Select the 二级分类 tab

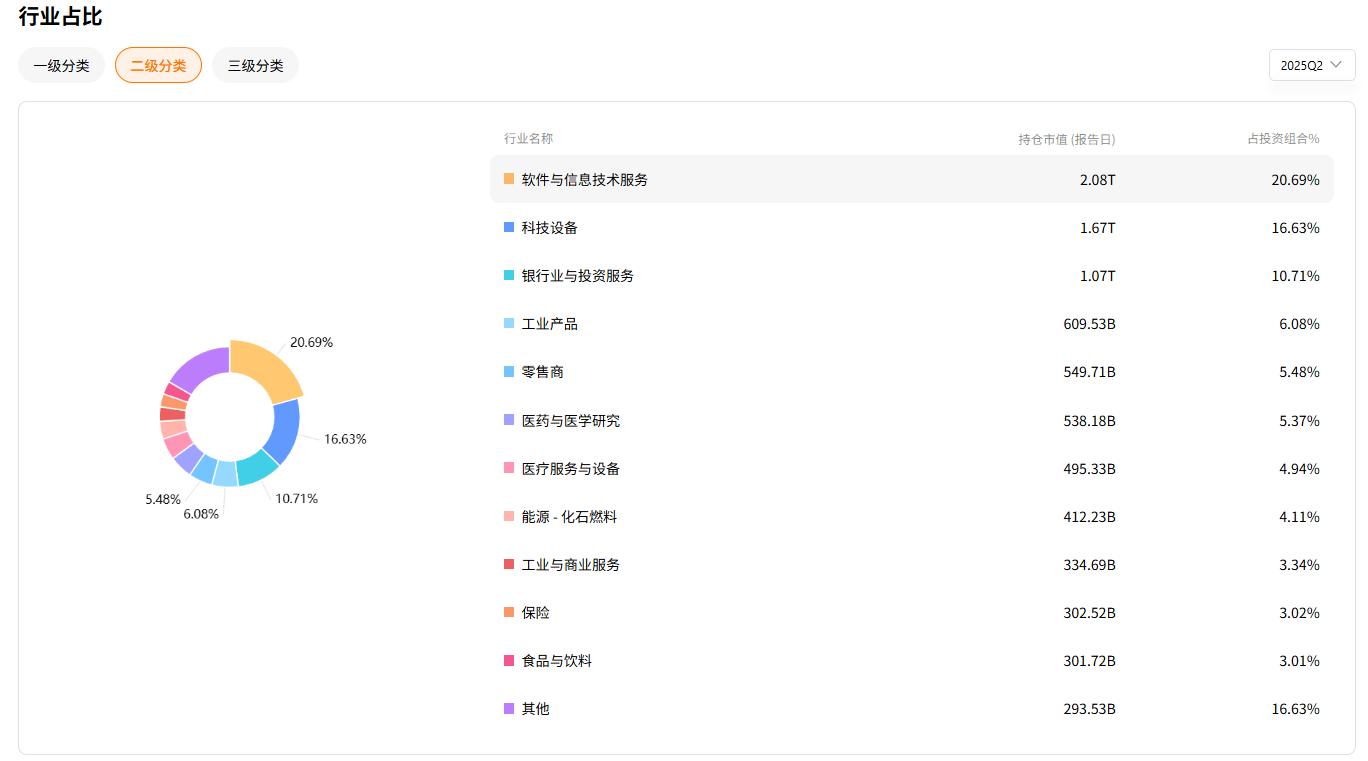158,66
